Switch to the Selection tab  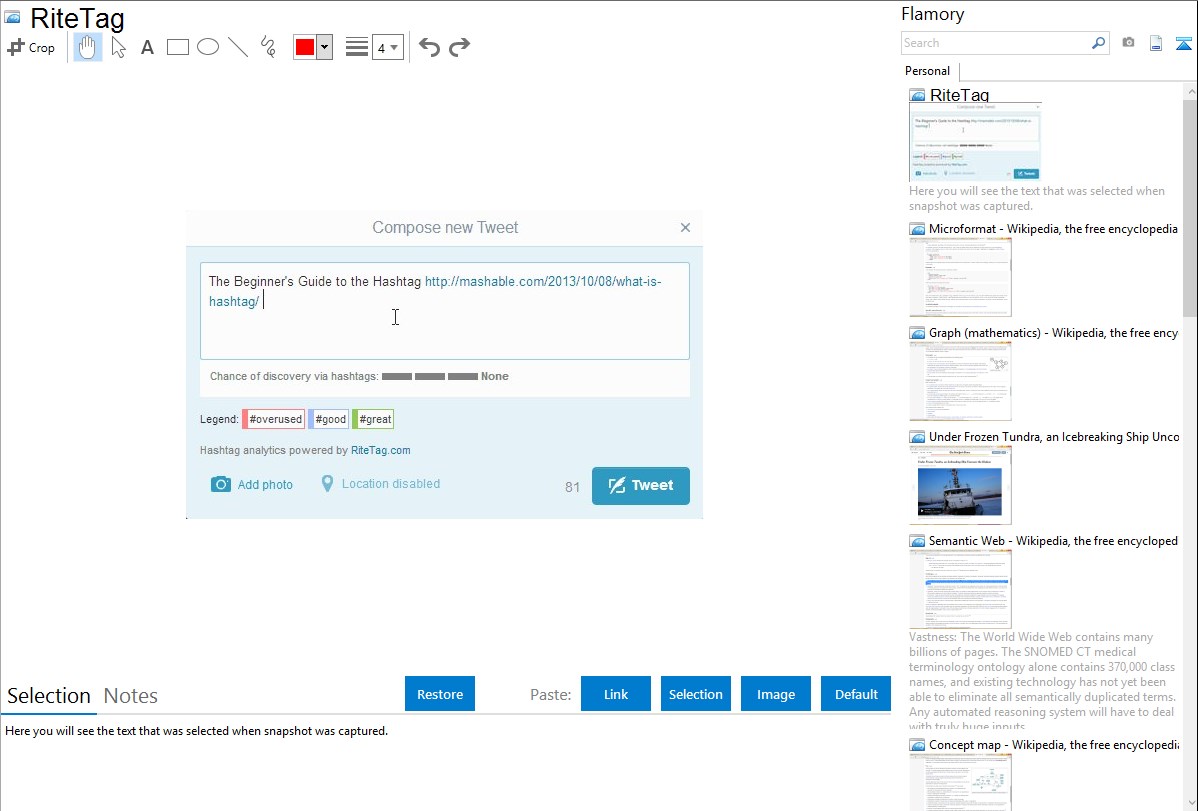coord(49,696)
